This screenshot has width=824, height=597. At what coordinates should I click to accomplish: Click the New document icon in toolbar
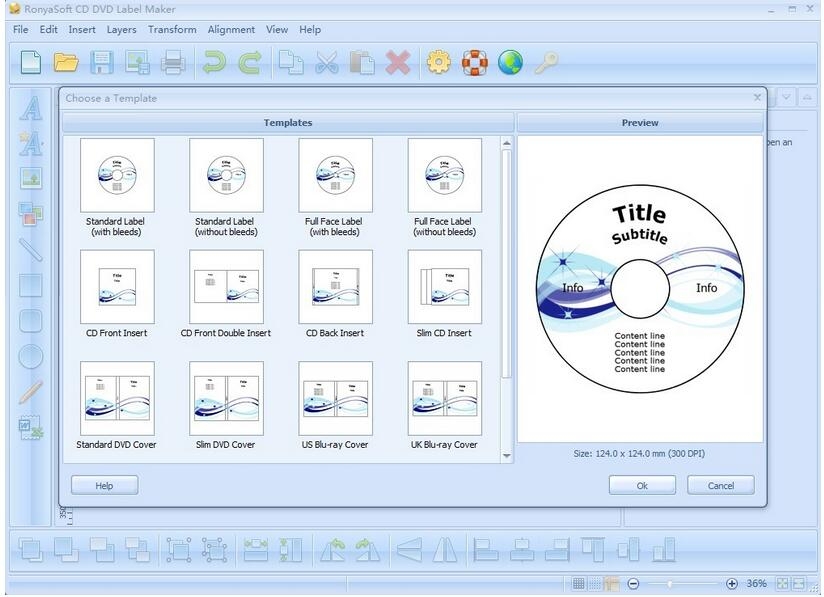(x=31, y=63)
